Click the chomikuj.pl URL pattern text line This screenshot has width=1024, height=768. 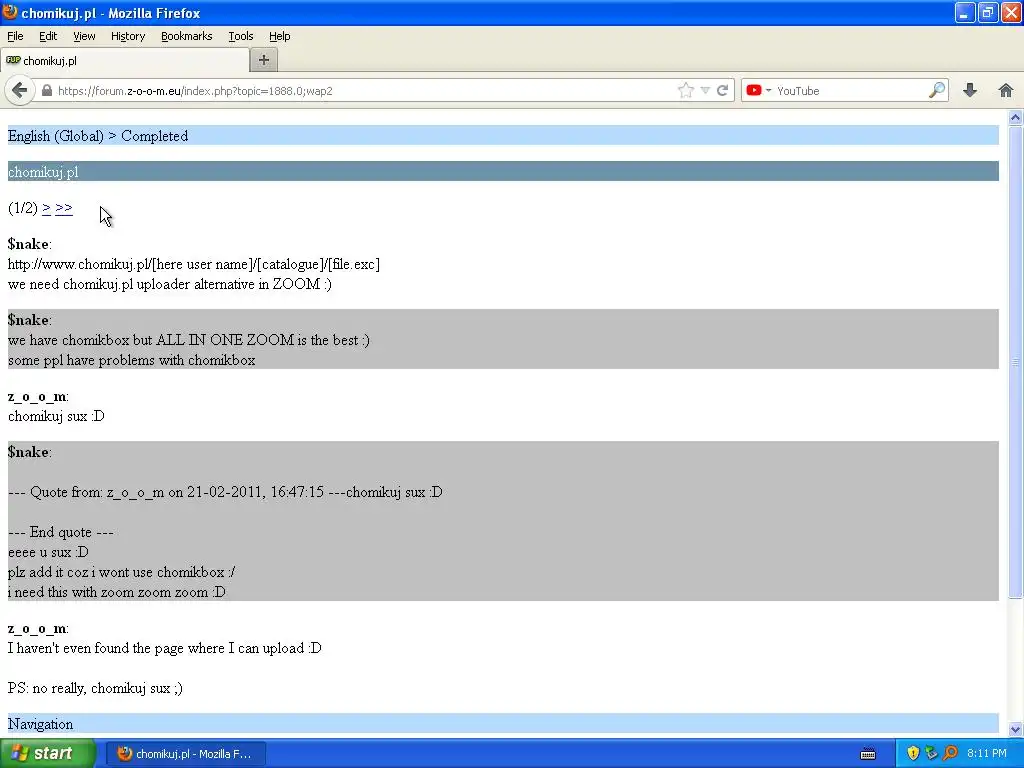point(194,264)
